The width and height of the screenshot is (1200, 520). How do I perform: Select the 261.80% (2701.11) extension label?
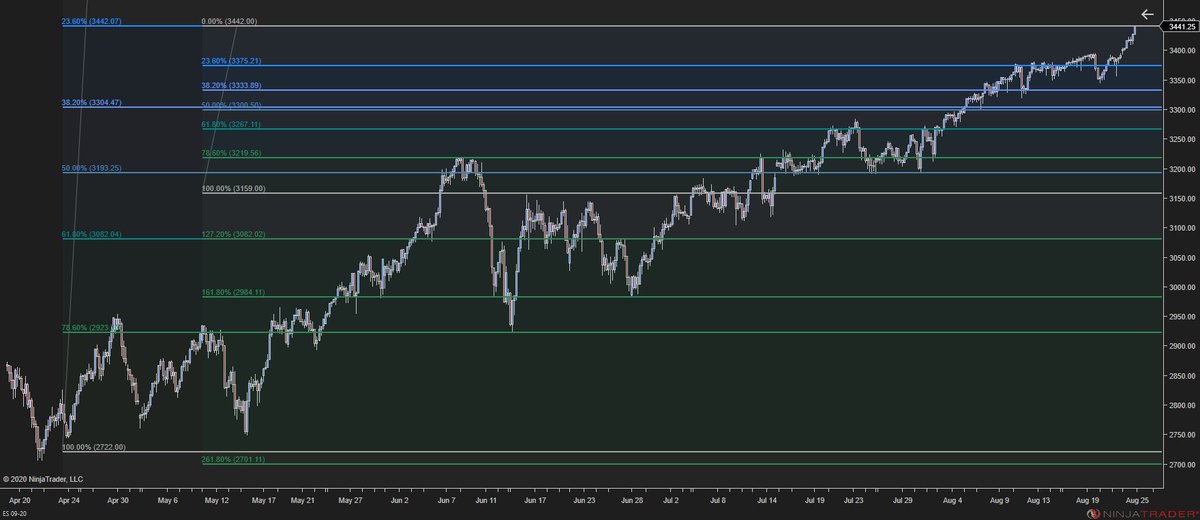tap(236, 459)
